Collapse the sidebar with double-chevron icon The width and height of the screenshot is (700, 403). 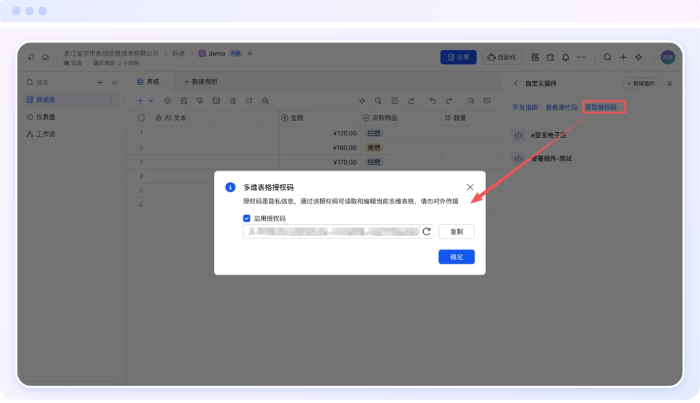[115, 83]
